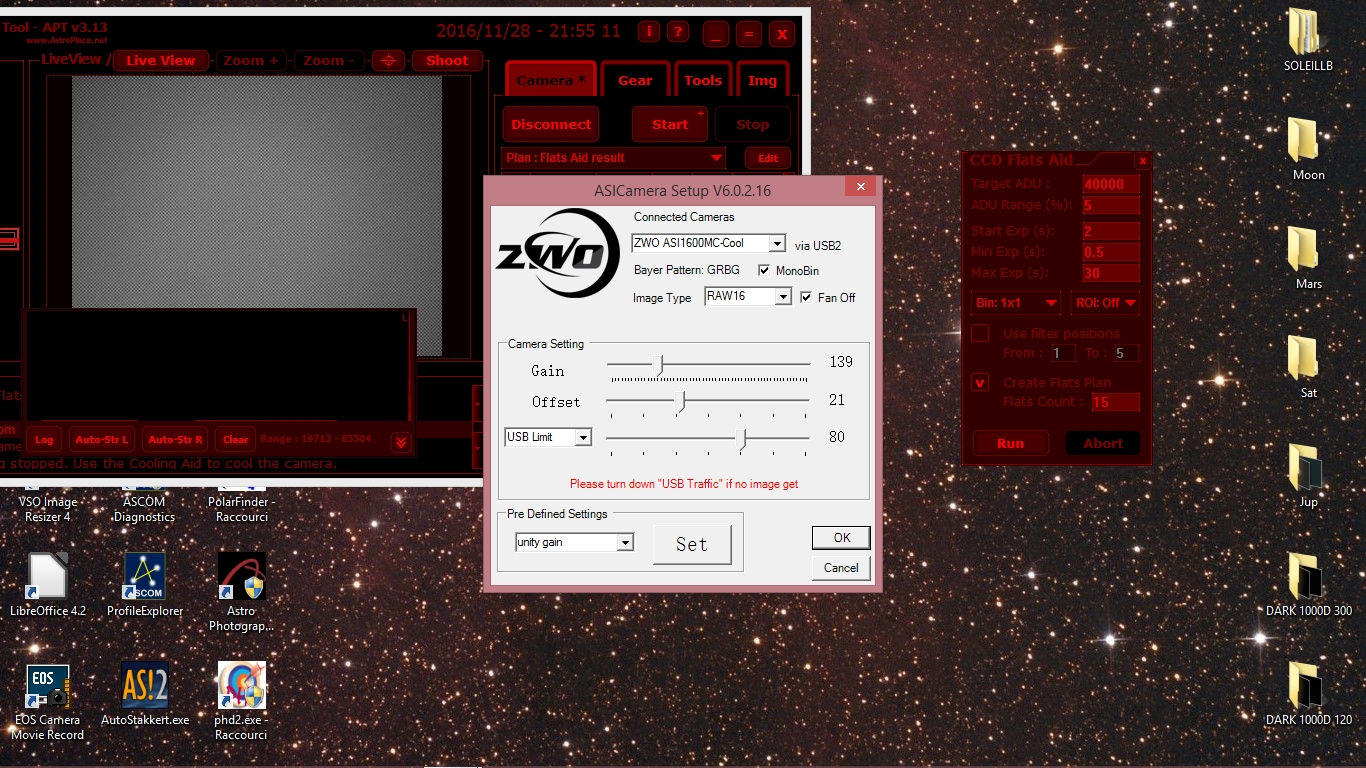Select the VSO Image Resizer 4 shortcut label
This screenshot has width=1366, height=768.
48,509
